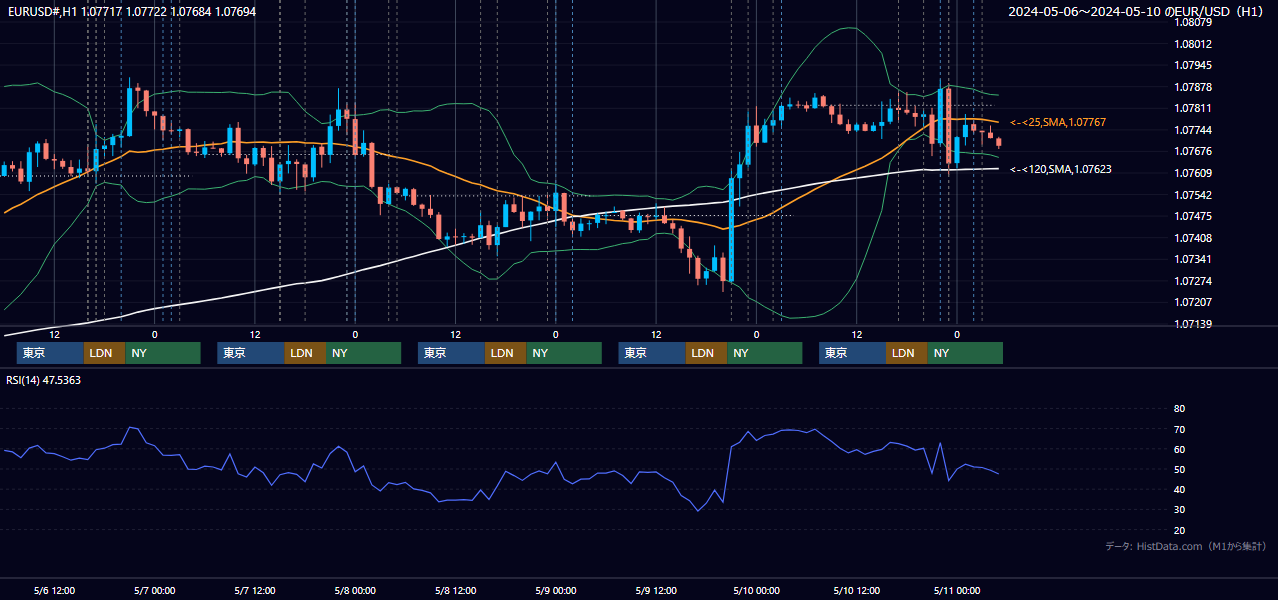Click price axis value 1.07744

[x=1193, y=130]
